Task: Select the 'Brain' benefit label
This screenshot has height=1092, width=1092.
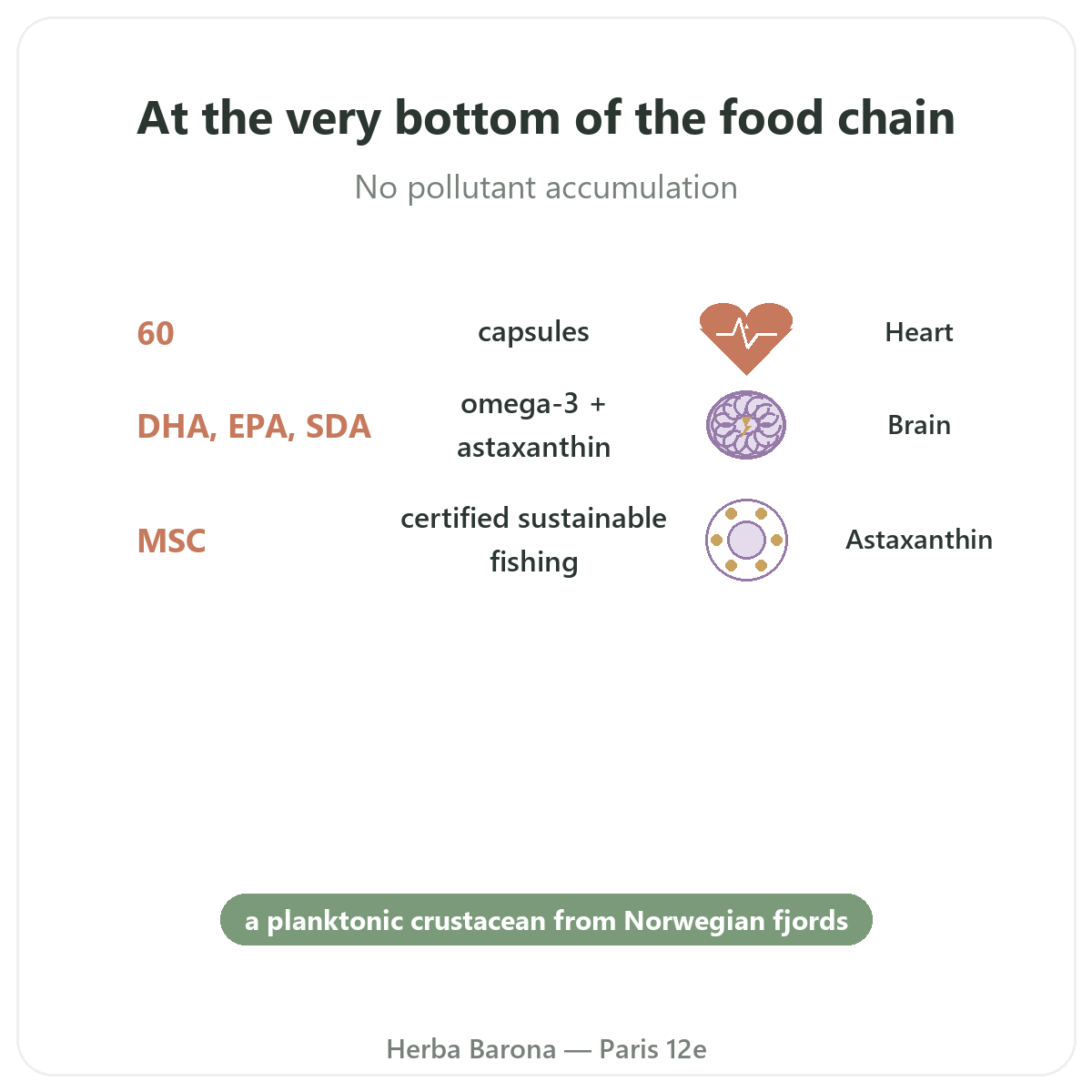Action: point(919,425)
